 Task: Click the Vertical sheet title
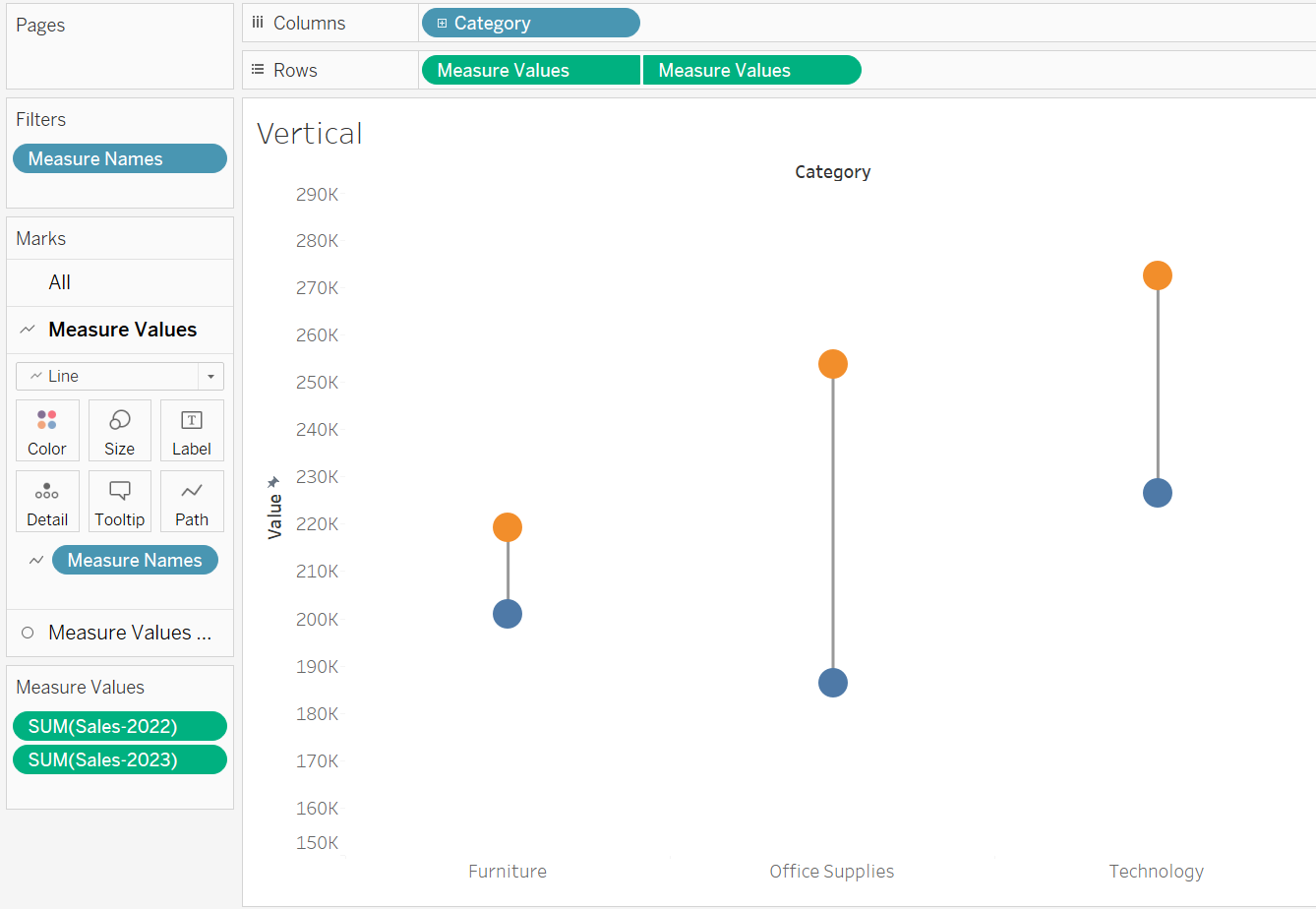(309, 133)
